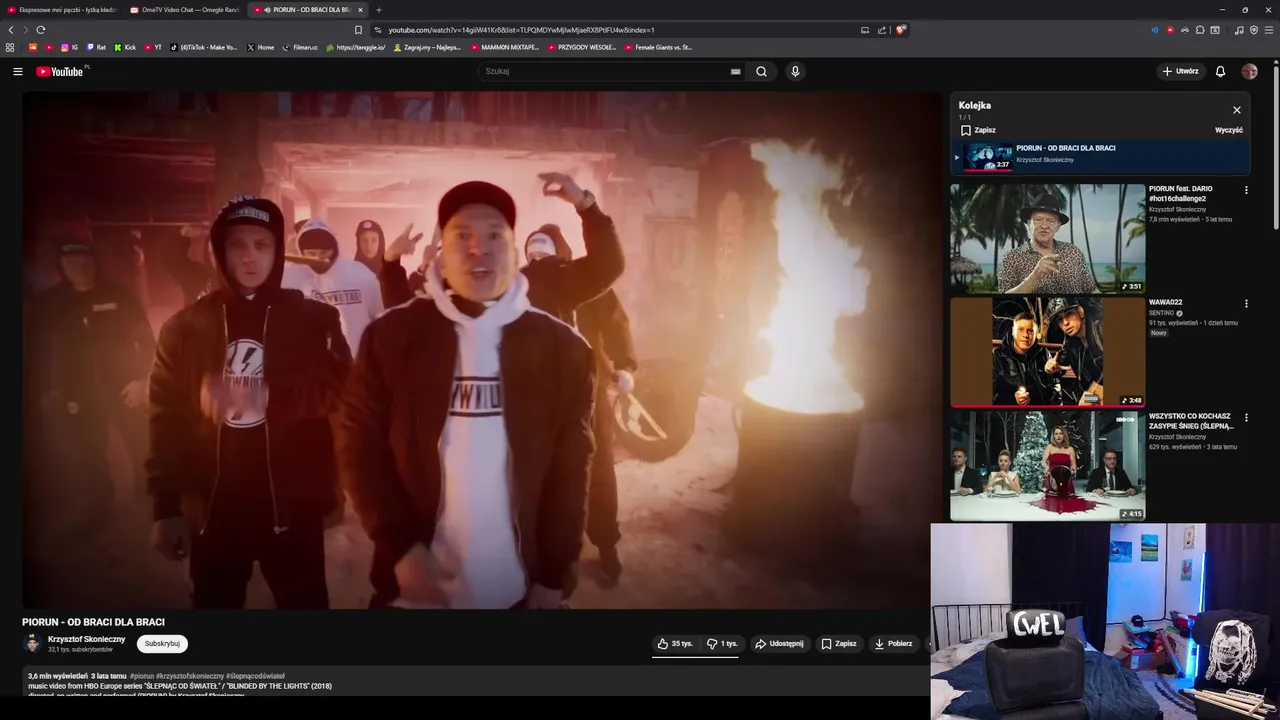This screenshot has height=720, width=1280.
Task: Click the share page icon in address bar
Action: (882, 30)
